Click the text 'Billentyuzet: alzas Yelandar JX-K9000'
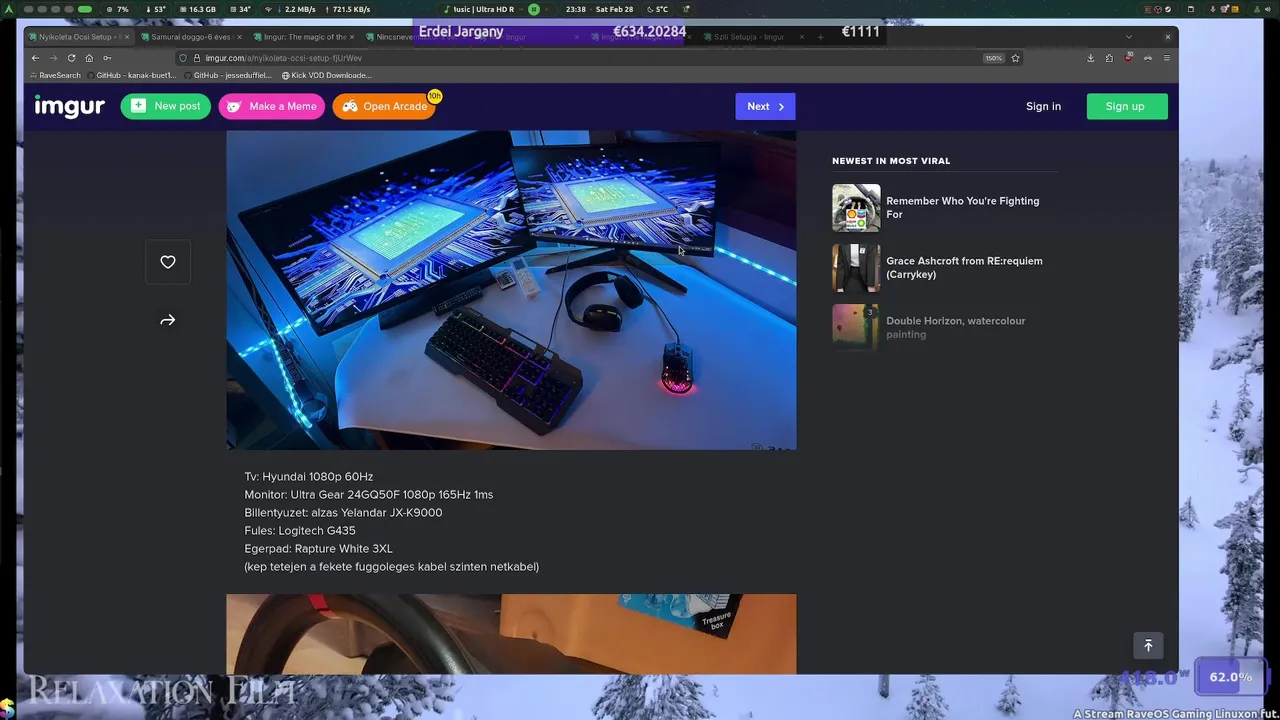 [x=343, y=513]
